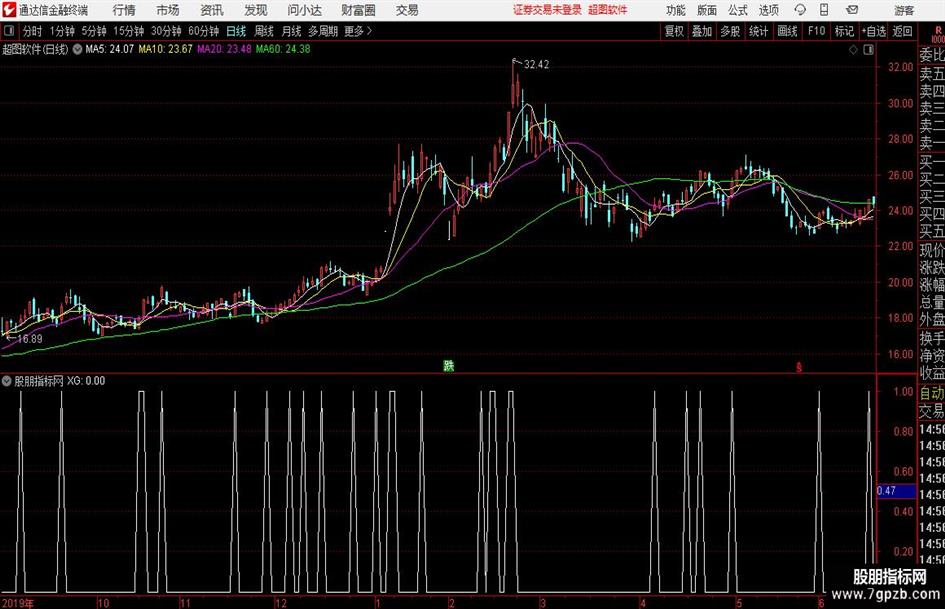This screenshot has height=609, width=945.
Task: Click the 叠加 overlay toolbar button
Action: pos(702,31)
